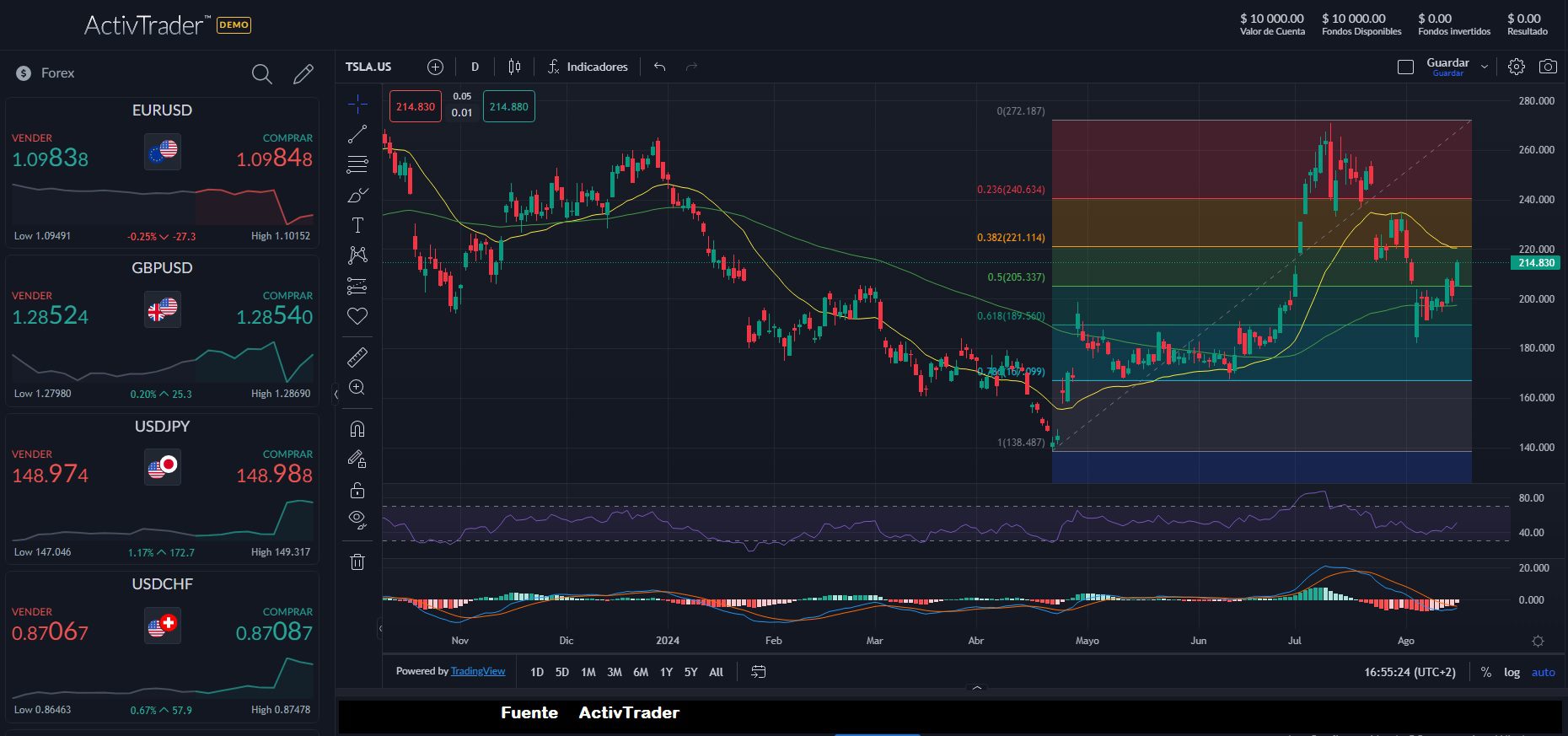Click the ruler measure tool

pos(357,357)
